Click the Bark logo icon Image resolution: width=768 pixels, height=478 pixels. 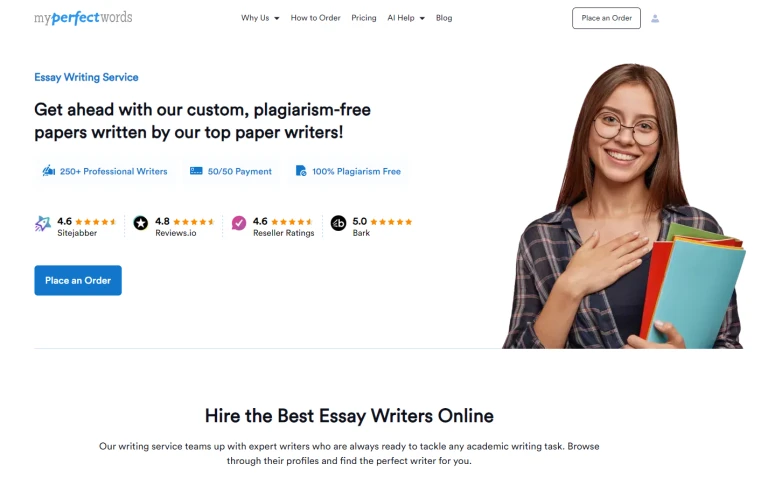click(338, 223)
